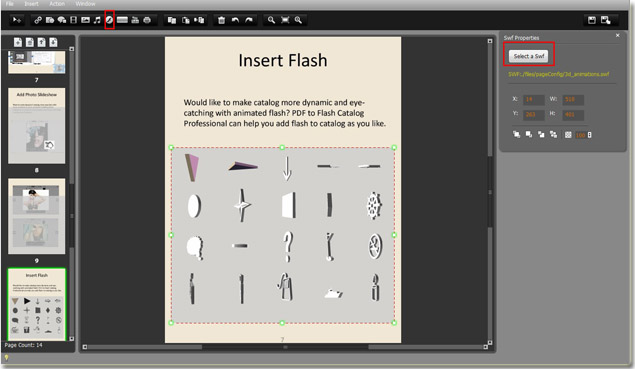Save and exit with the rightmost toolbar icon
This screenshot has height=369, width=635.
(605, 20)
